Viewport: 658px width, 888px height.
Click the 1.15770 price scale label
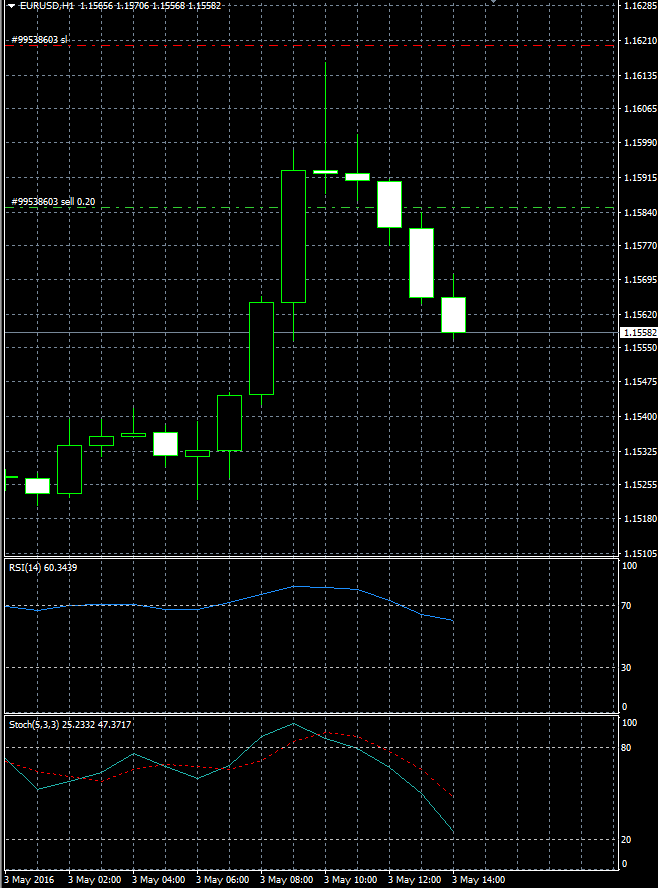click(x=640, y=246)
